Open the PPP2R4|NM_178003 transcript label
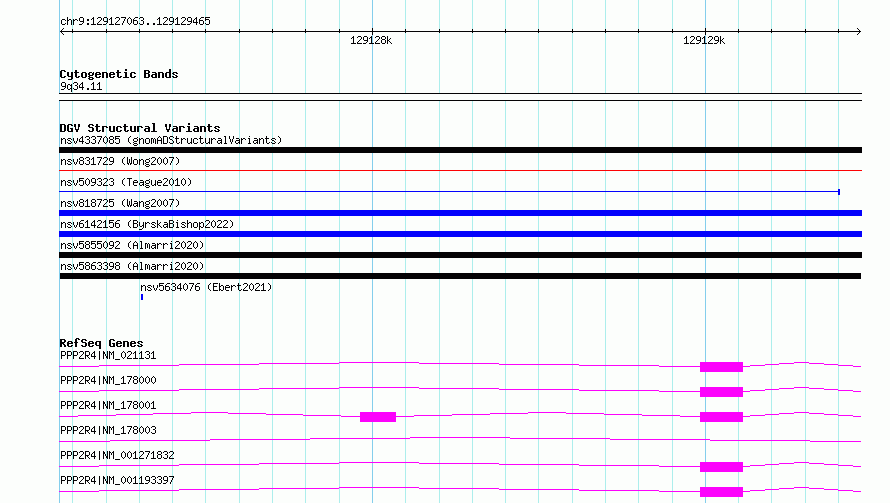The width and height of the screenshot is (890, 503). pos(108,430)
